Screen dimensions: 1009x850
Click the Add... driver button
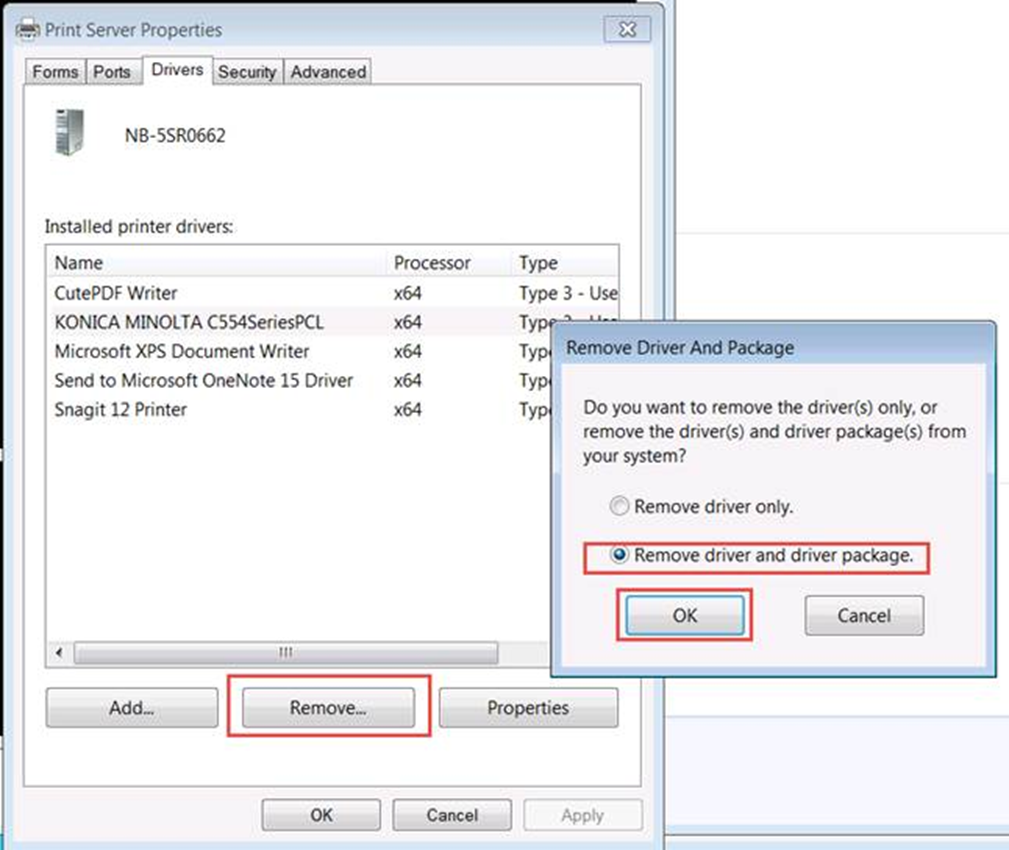click(x=131, y=708)
